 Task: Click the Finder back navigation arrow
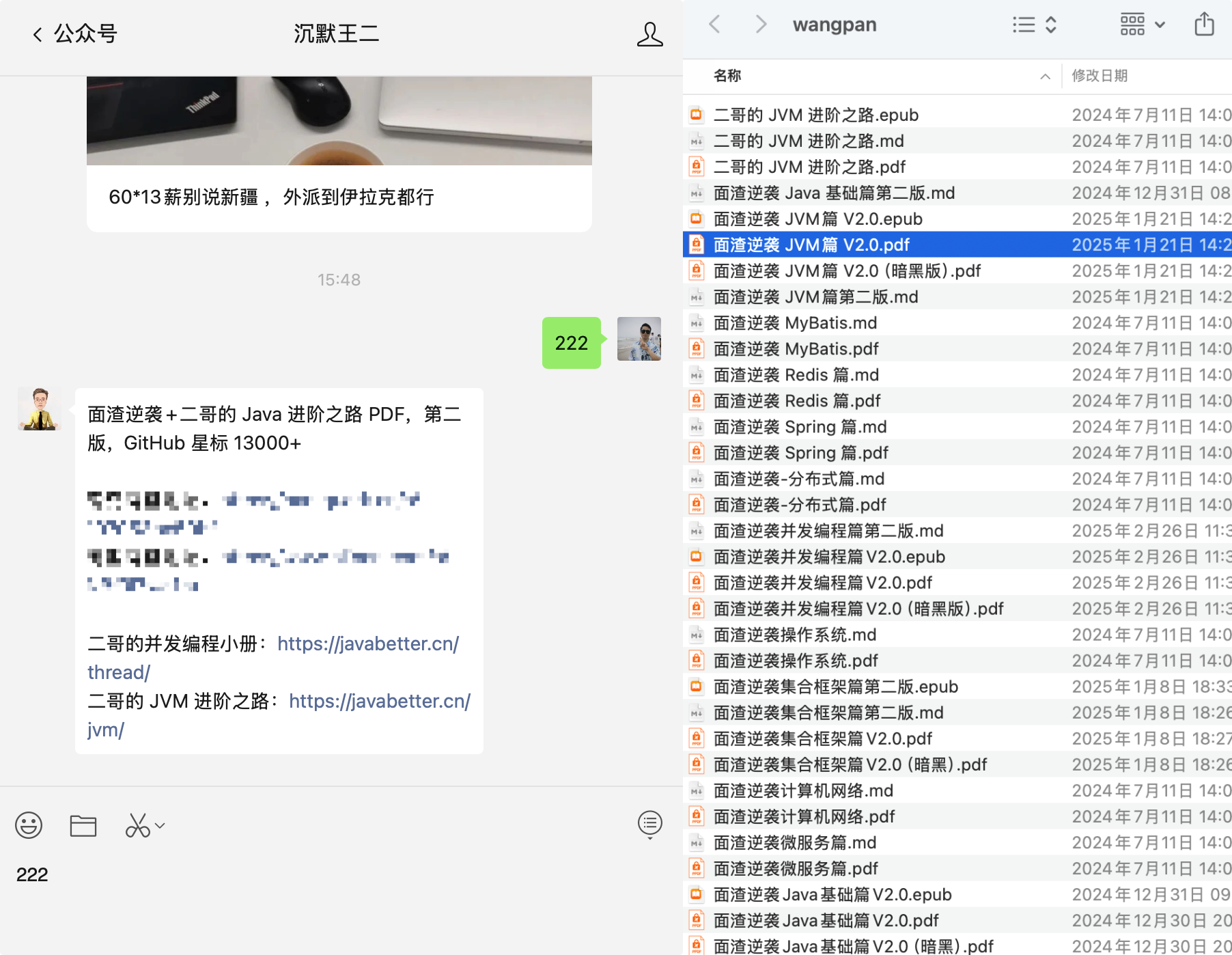coord(714,24)
